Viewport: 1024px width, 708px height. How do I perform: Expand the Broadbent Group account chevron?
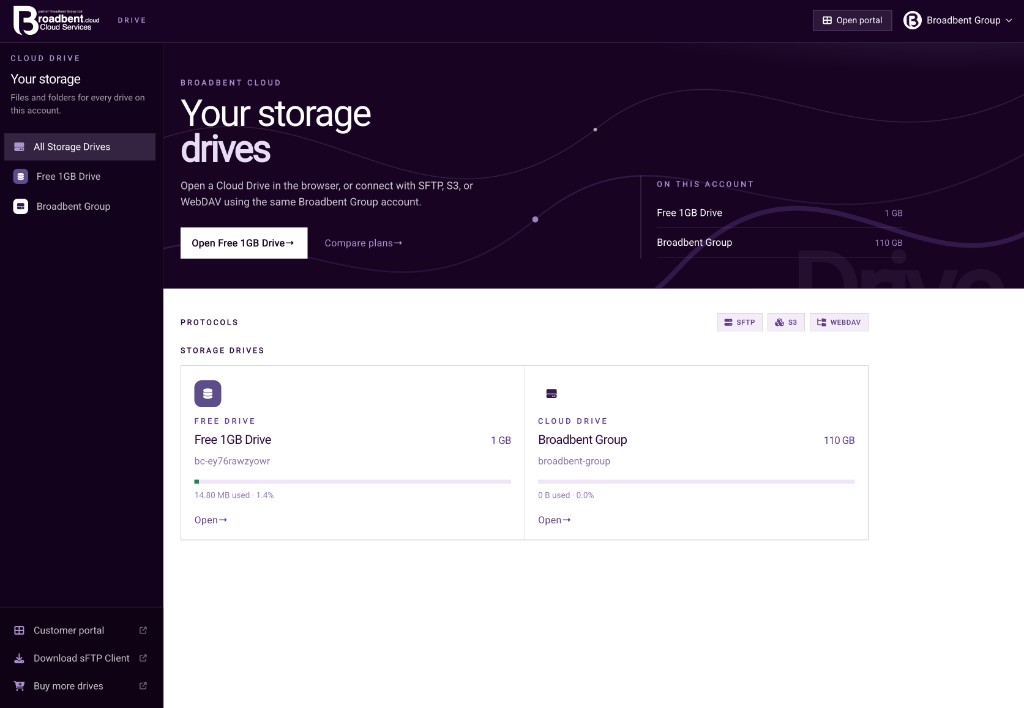coord(1008,20)
